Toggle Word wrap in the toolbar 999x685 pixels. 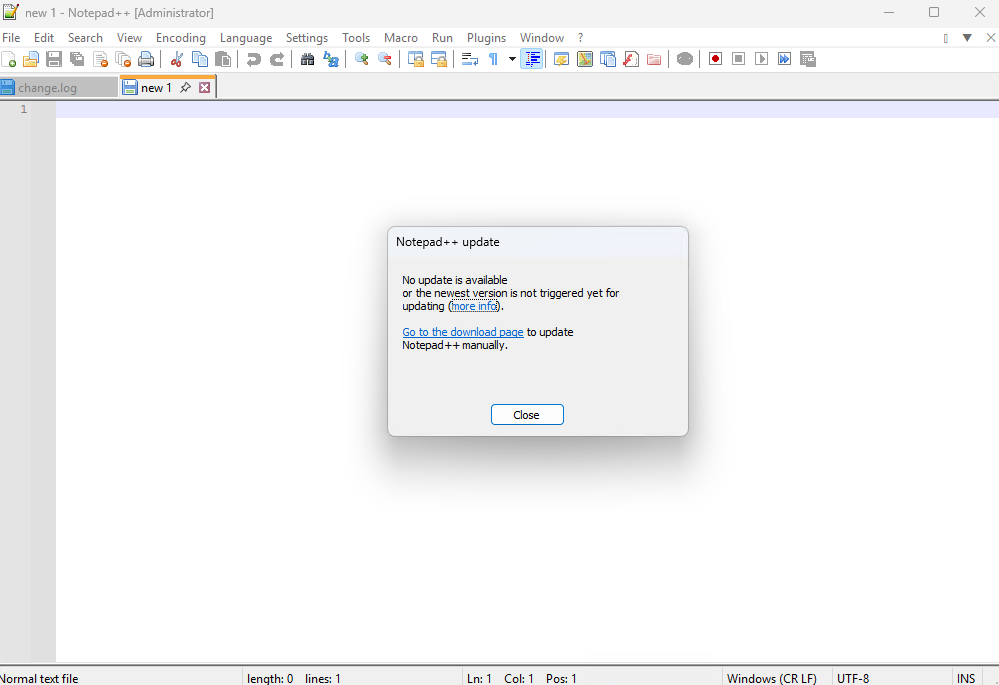(470, 59)
